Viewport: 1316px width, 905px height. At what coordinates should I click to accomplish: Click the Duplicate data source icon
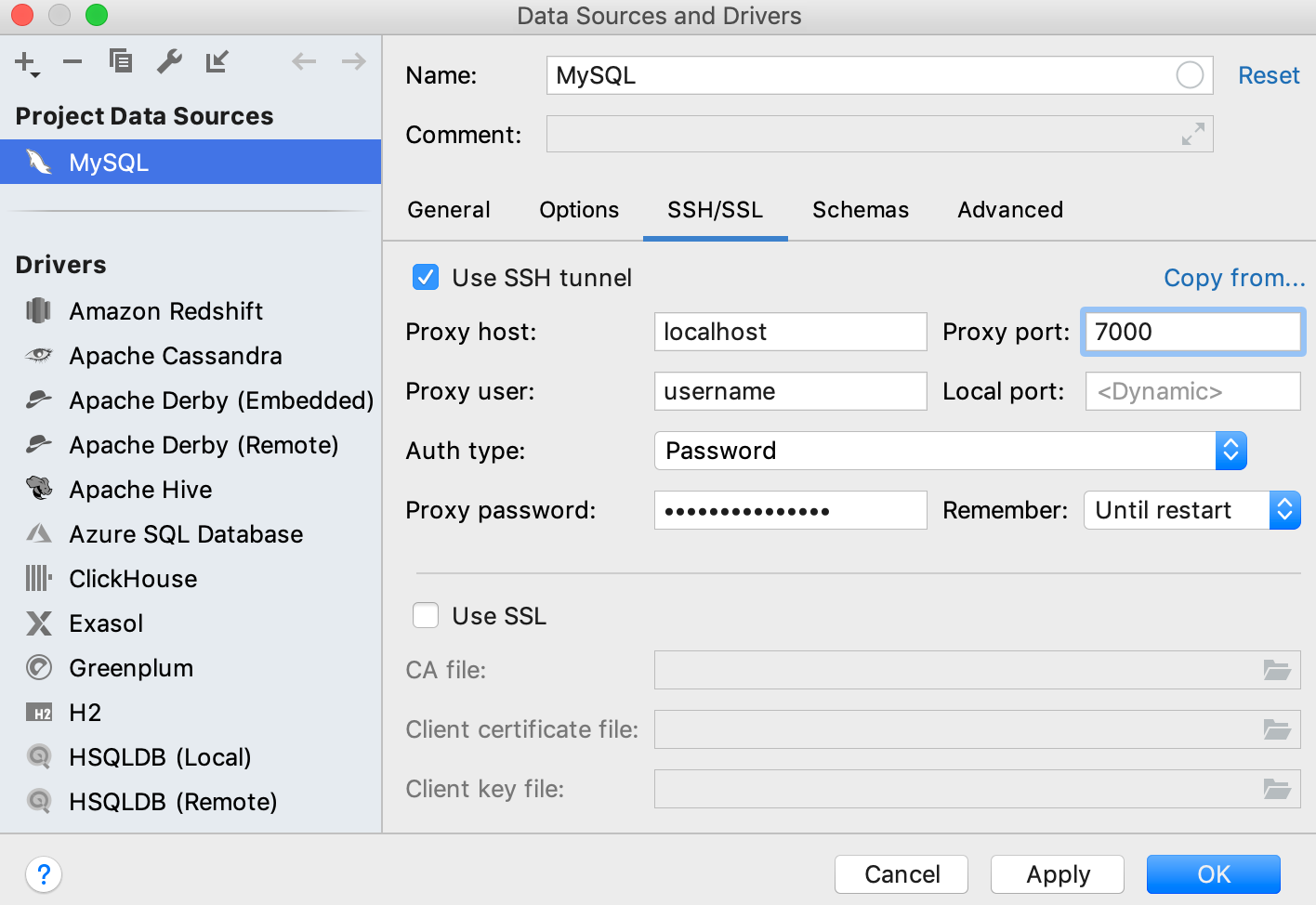(121, 61)
